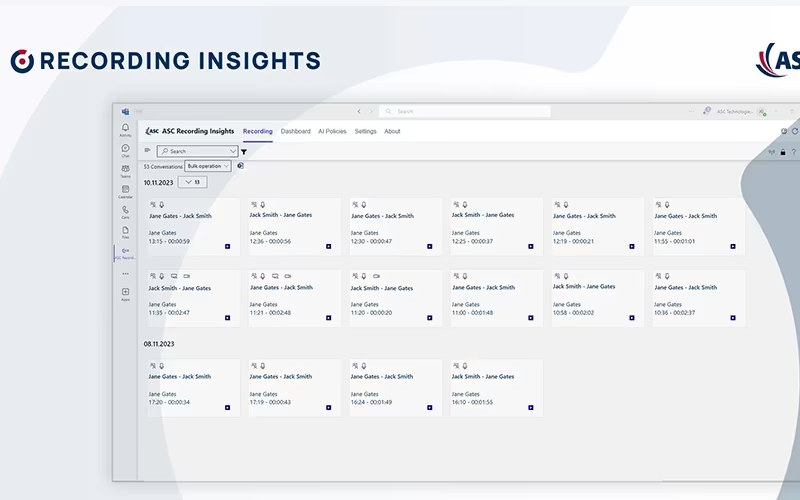800x500 pixels.
Task: Click the 08.11.2023 date heading
Action: 159,344
